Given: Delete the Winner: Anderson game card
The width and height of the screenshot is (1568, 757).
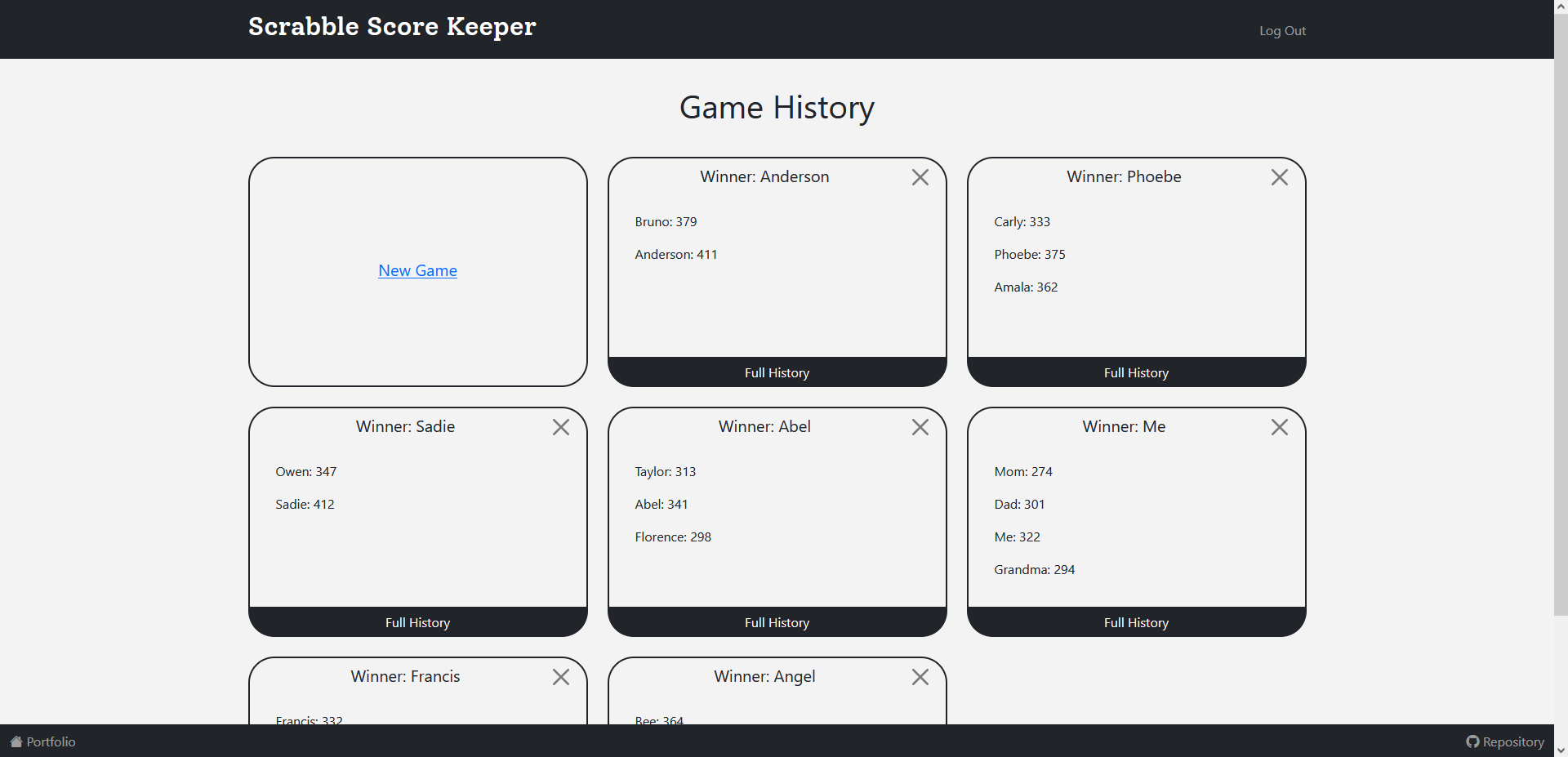Looking at the screenshot, I should 920,177.
